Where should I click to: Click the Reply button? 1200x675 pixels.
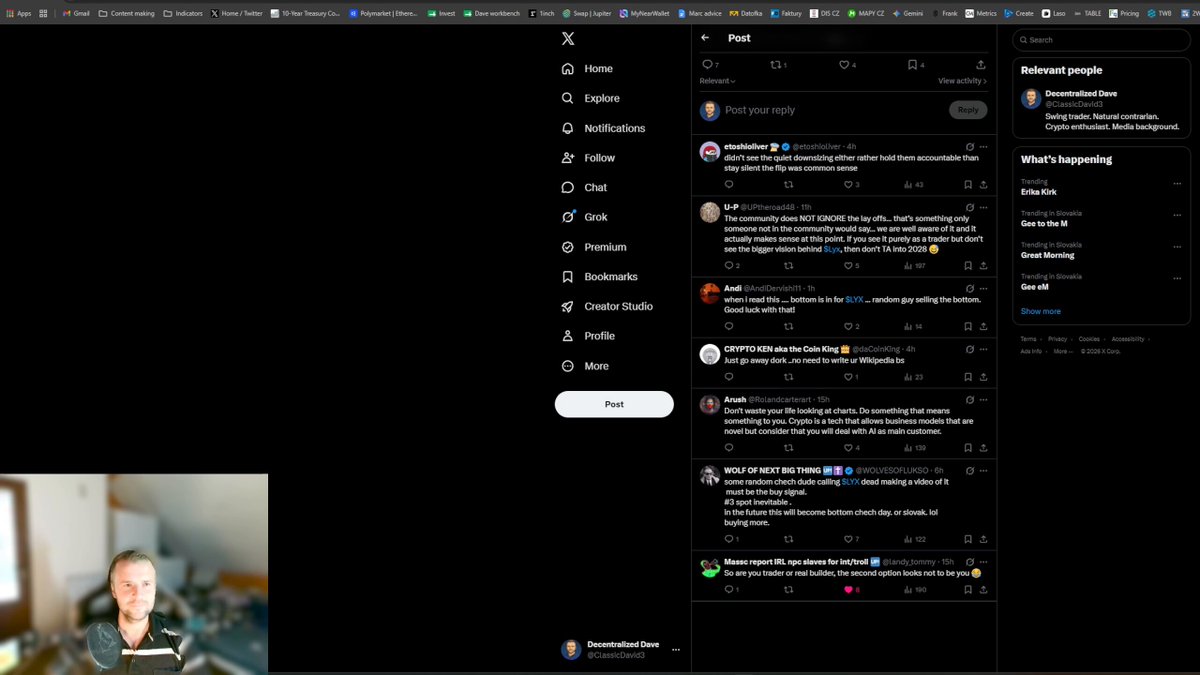[x=968, y=110]
